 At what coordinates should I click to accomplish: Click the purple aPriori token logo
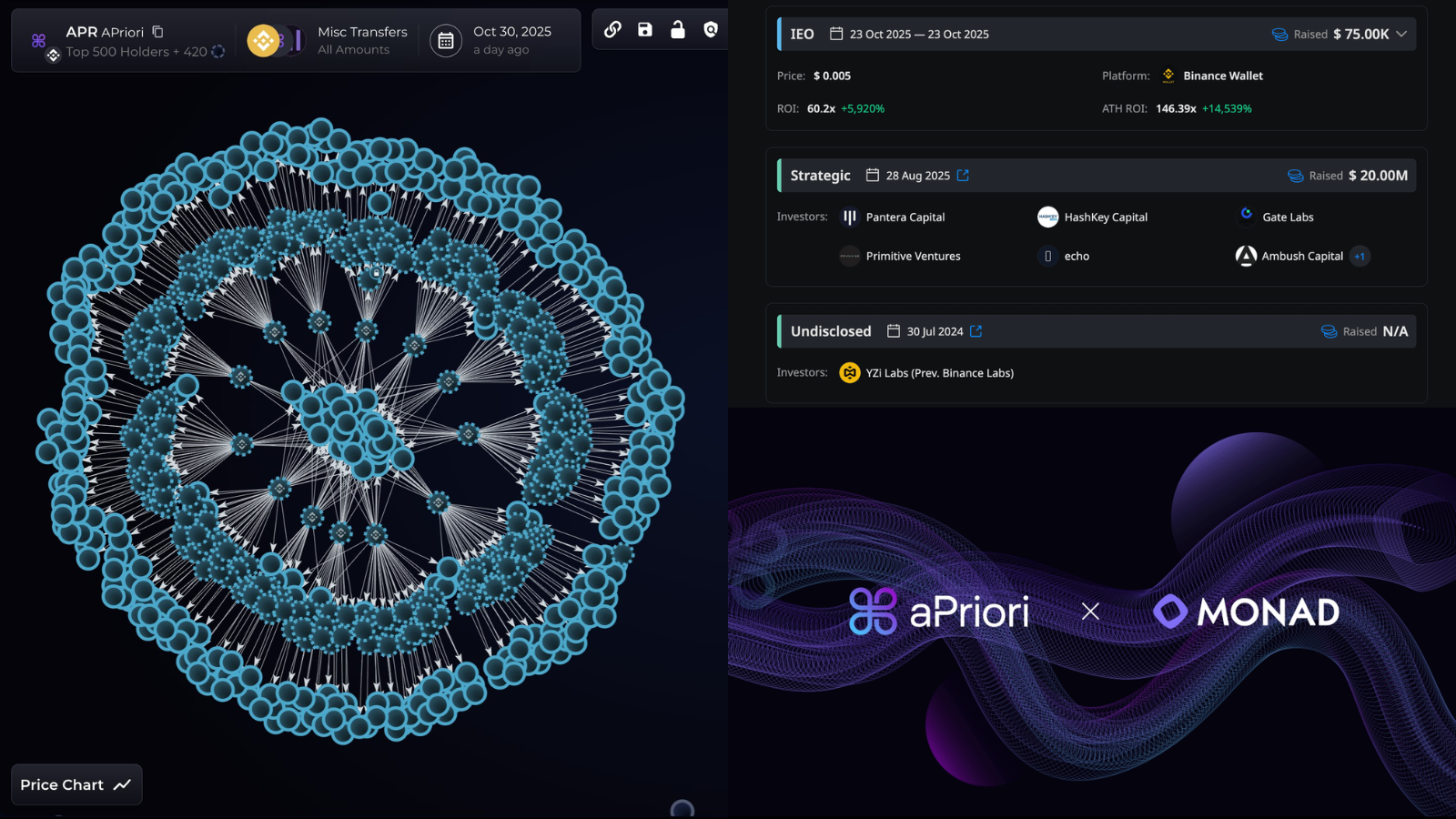[38, 40]
